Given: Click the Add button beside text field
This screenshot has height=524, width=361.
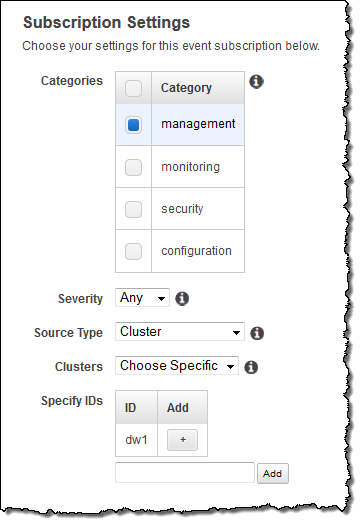Looking at the screenshot, I should (273, 473).
